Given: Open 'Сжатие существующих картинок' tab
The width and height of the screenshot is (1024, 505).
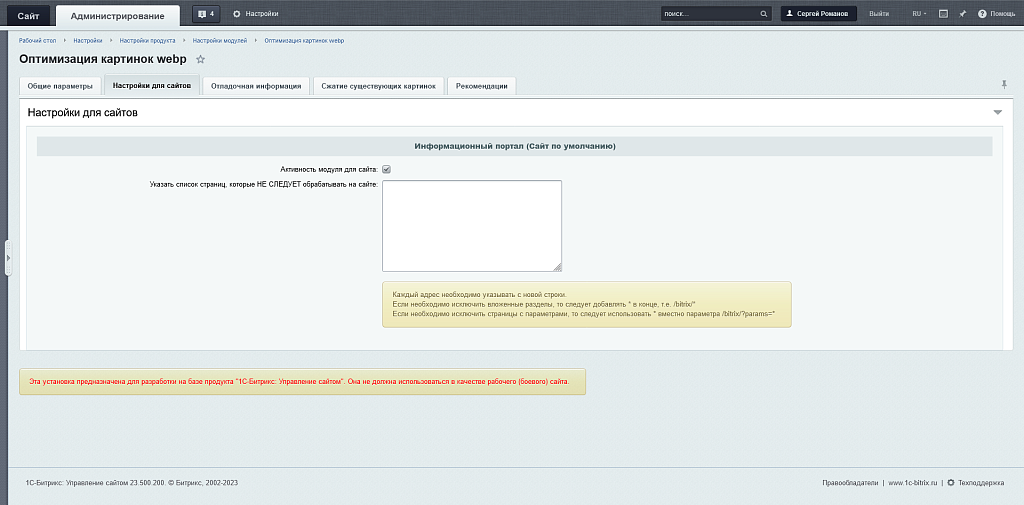Looking at the screenshot, I should 378,86.
